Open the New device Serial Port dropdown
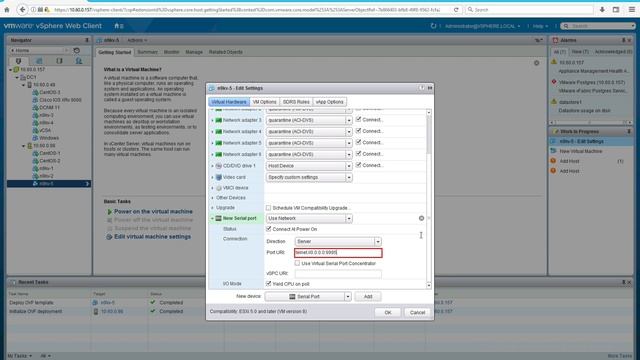640x360 pixels. (x=308, y=297)
